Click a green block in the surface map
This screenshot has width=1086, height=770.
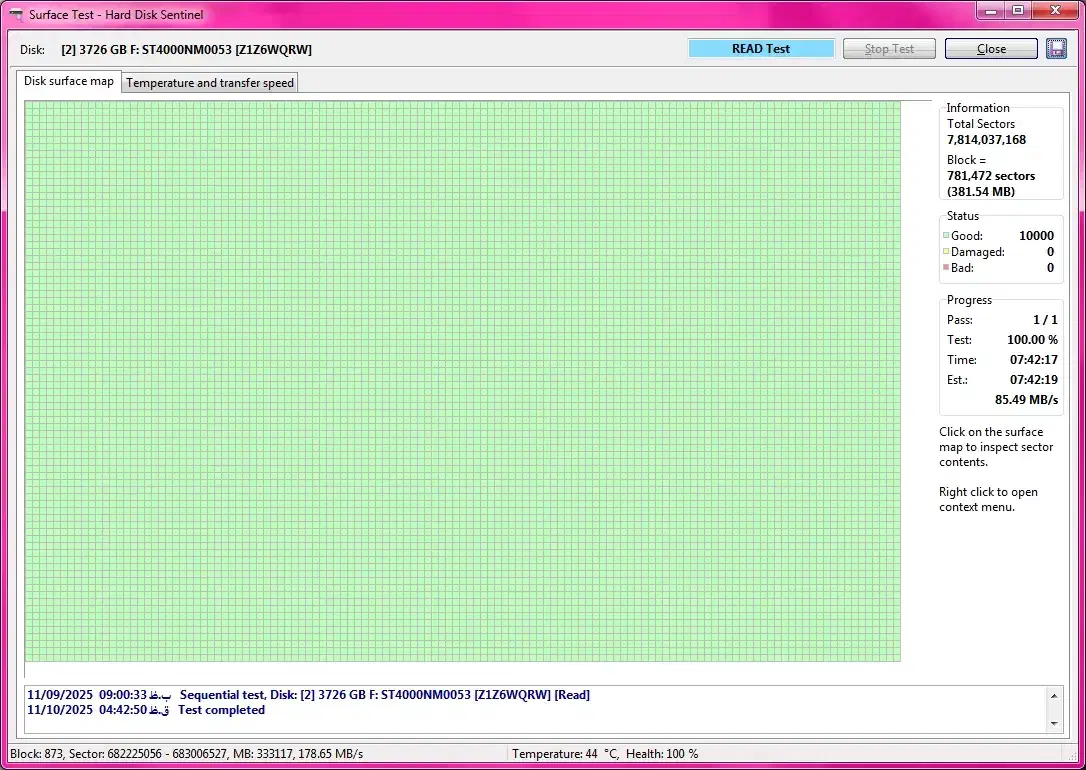point(460,380)
